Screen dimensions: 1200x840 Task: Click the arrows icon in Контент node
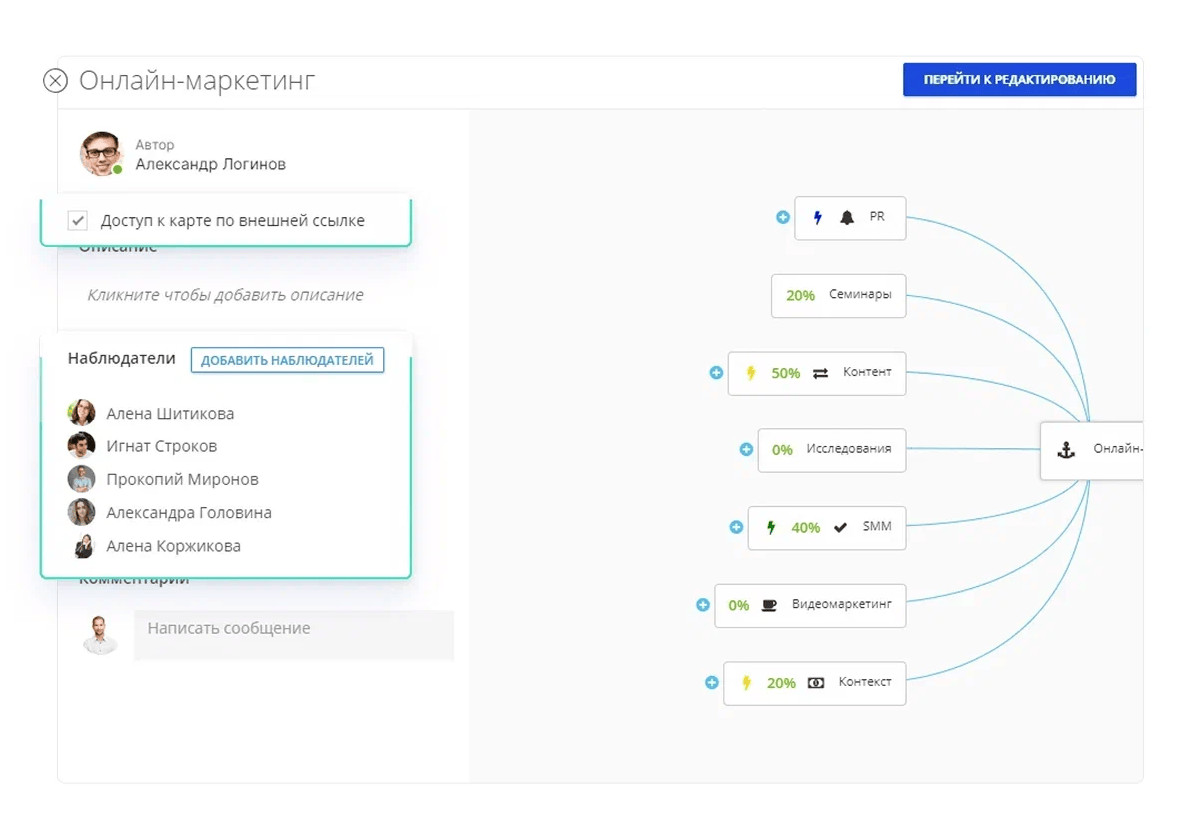tap(820, 373)
